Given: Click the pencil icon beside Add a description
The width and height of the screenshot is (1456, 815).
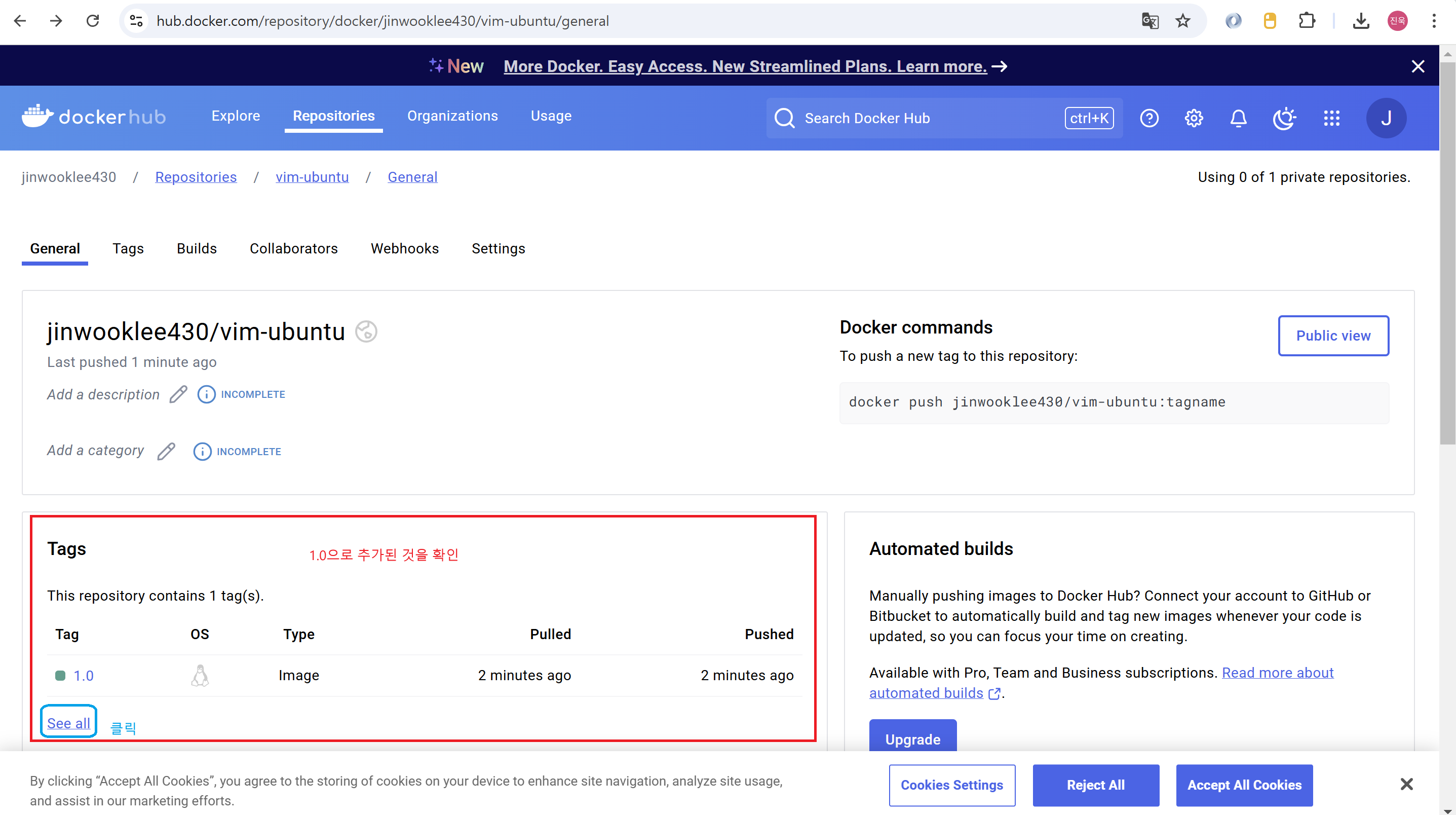Looking at the screenshot, I should [178, 394].
